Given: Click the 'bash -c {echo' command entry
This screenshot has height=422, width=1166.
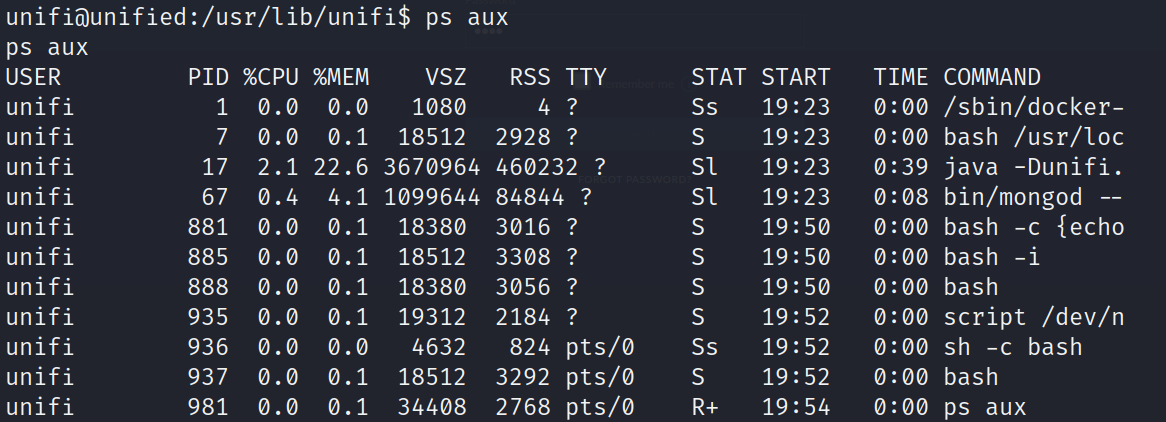Looking at the screenshot, I should (1034, 227).
